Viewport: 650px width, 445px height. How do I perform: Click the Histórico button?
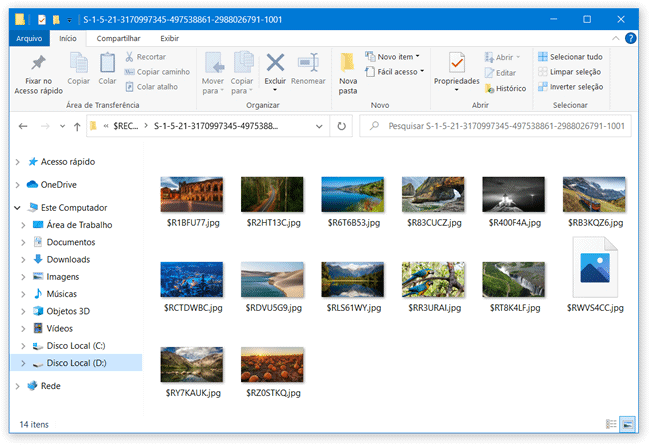[x=504, y=88]
